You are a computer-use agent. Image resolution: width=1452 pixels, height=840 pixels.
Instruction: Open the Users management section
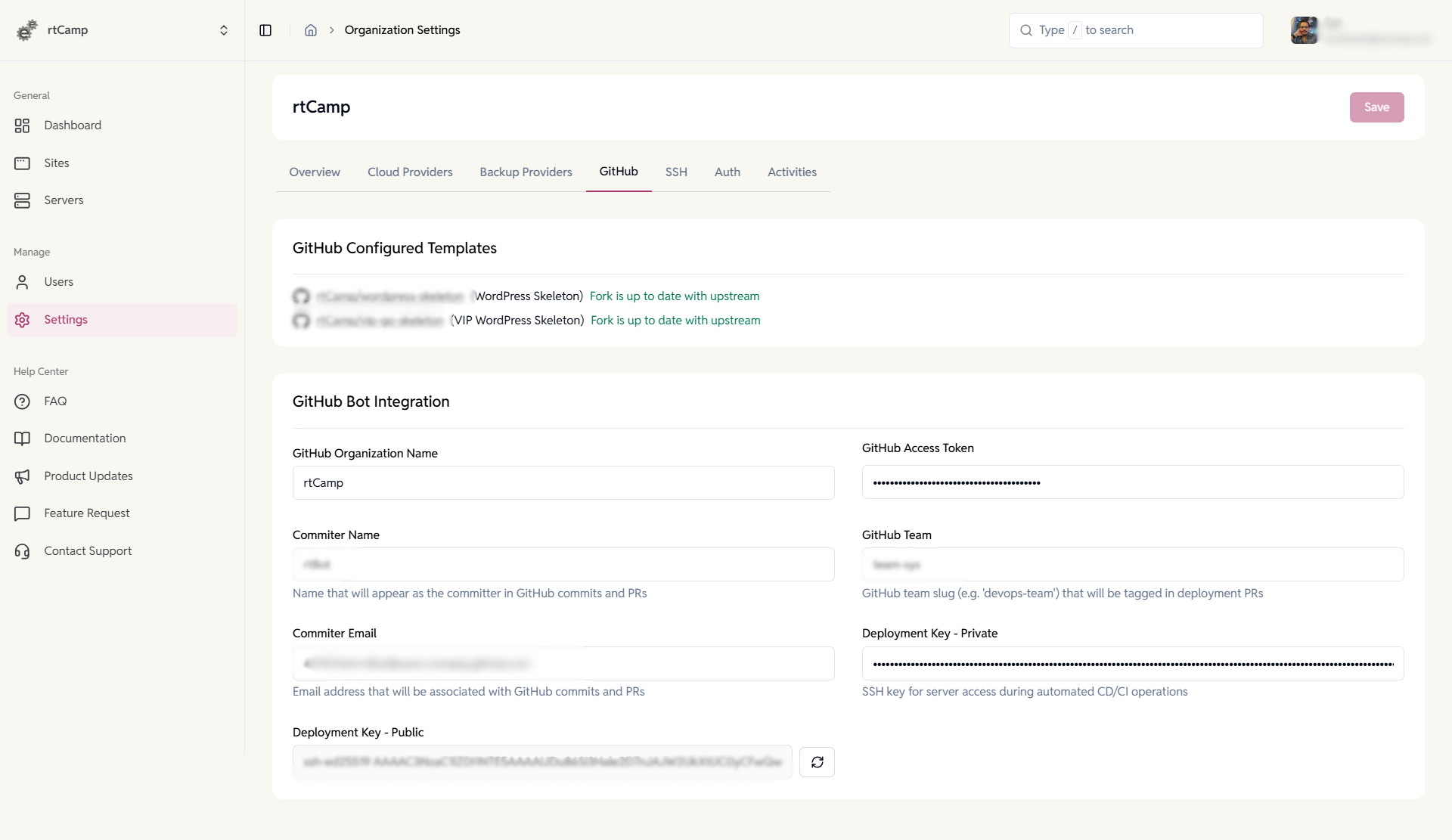[58, 281]
